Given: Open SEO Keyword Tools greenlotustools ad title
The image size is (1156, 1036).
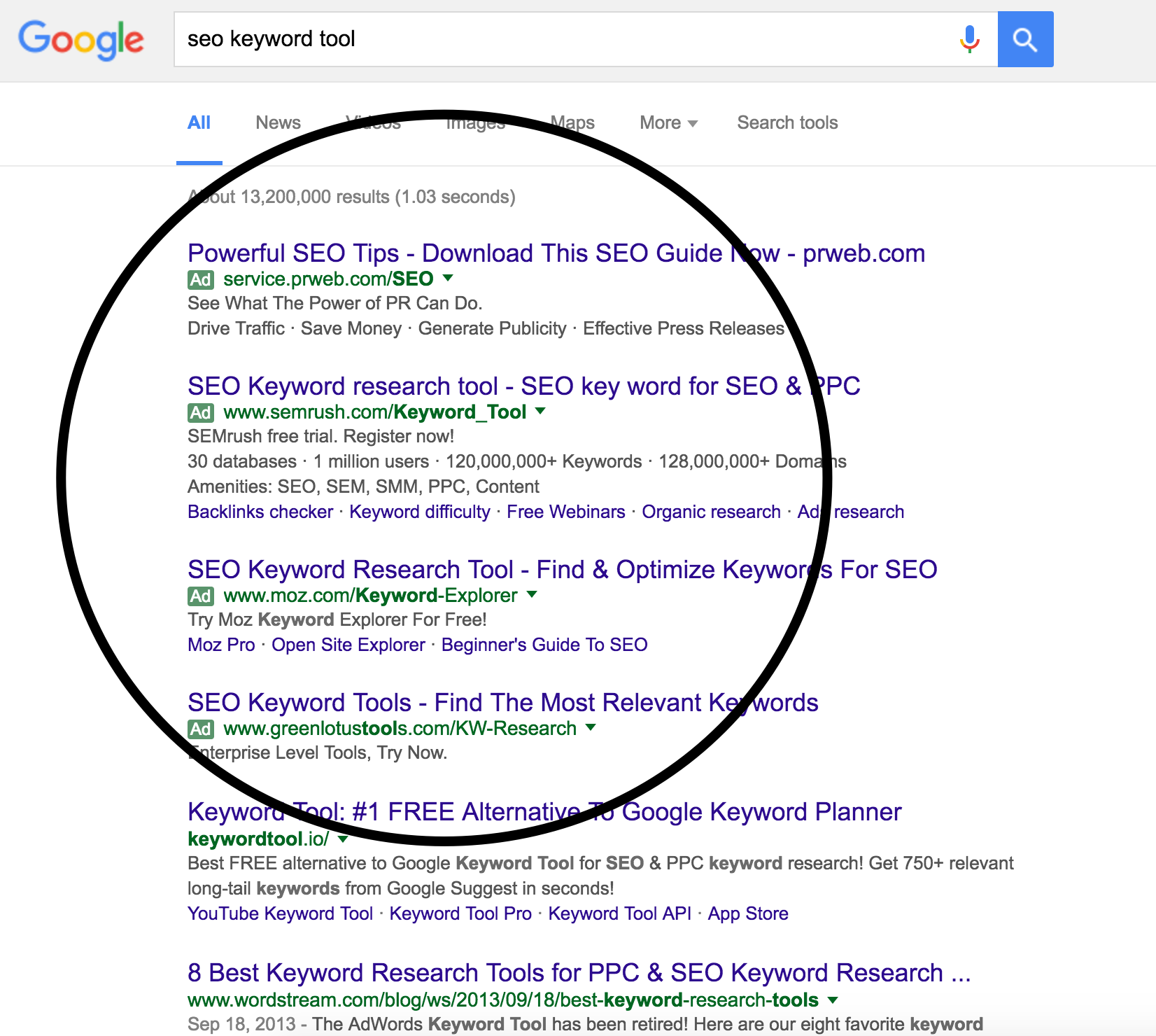Looking at the screenshot, I should click(503, 703).
